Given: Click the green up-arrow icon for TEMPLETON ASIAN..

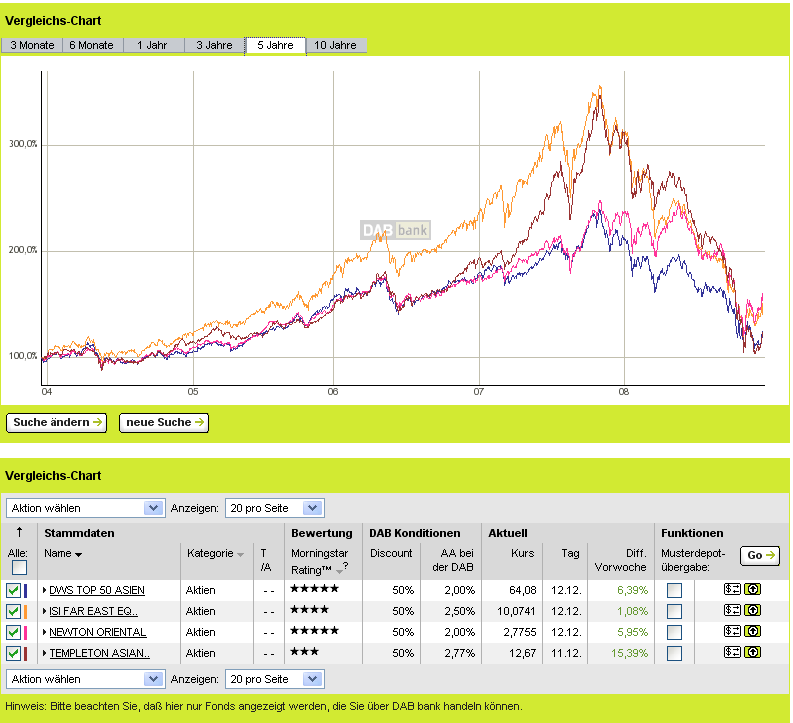Looking at the screenshot, I should (753, 652).
